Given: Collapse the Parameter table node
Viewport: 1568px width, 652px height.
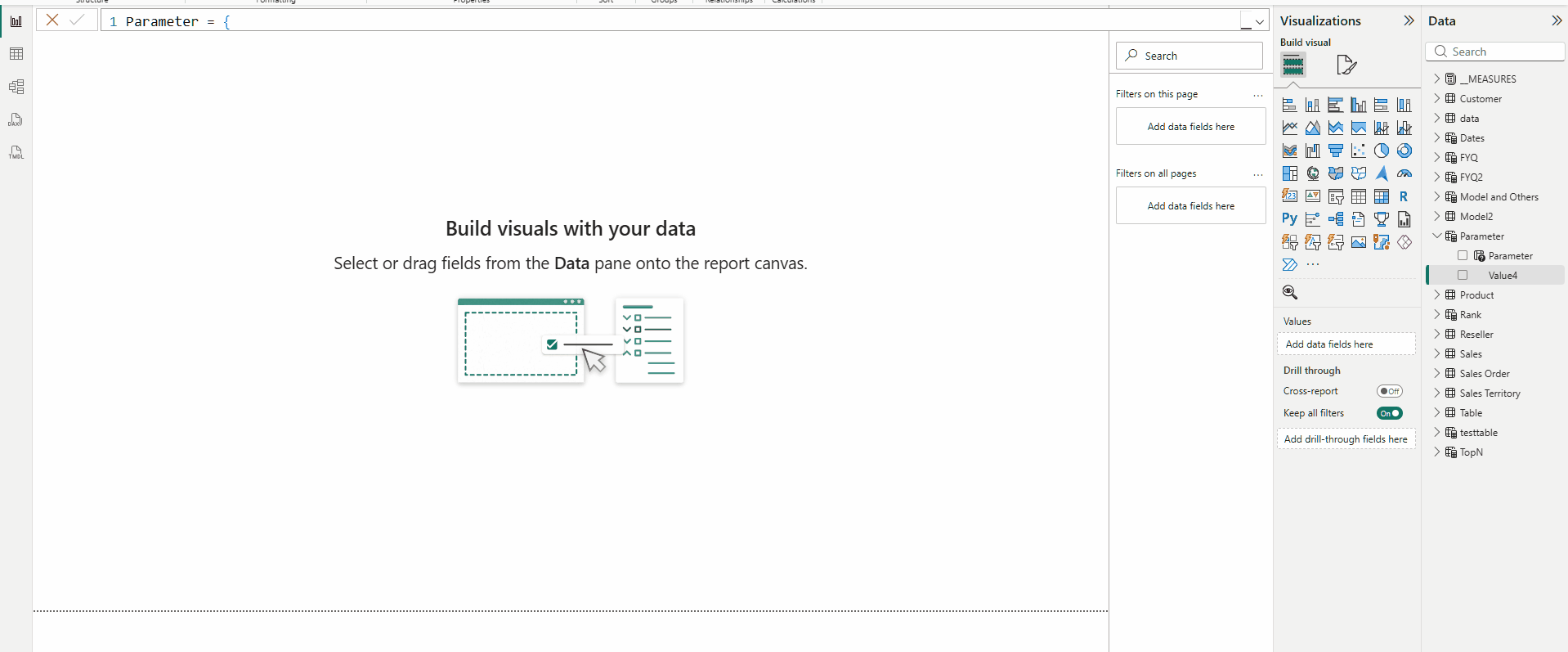Looking at the screenshot, I should (x=1437, y=236).
